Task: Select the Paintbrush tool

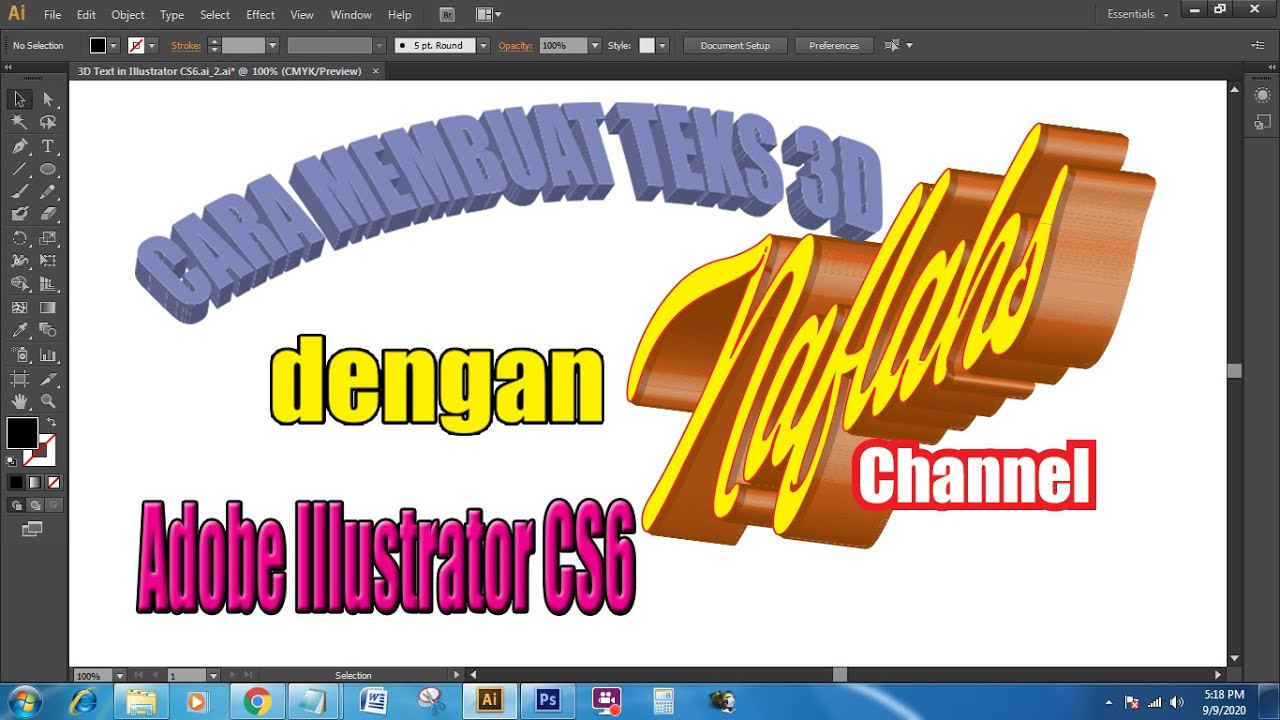Action: pos(19,192)
